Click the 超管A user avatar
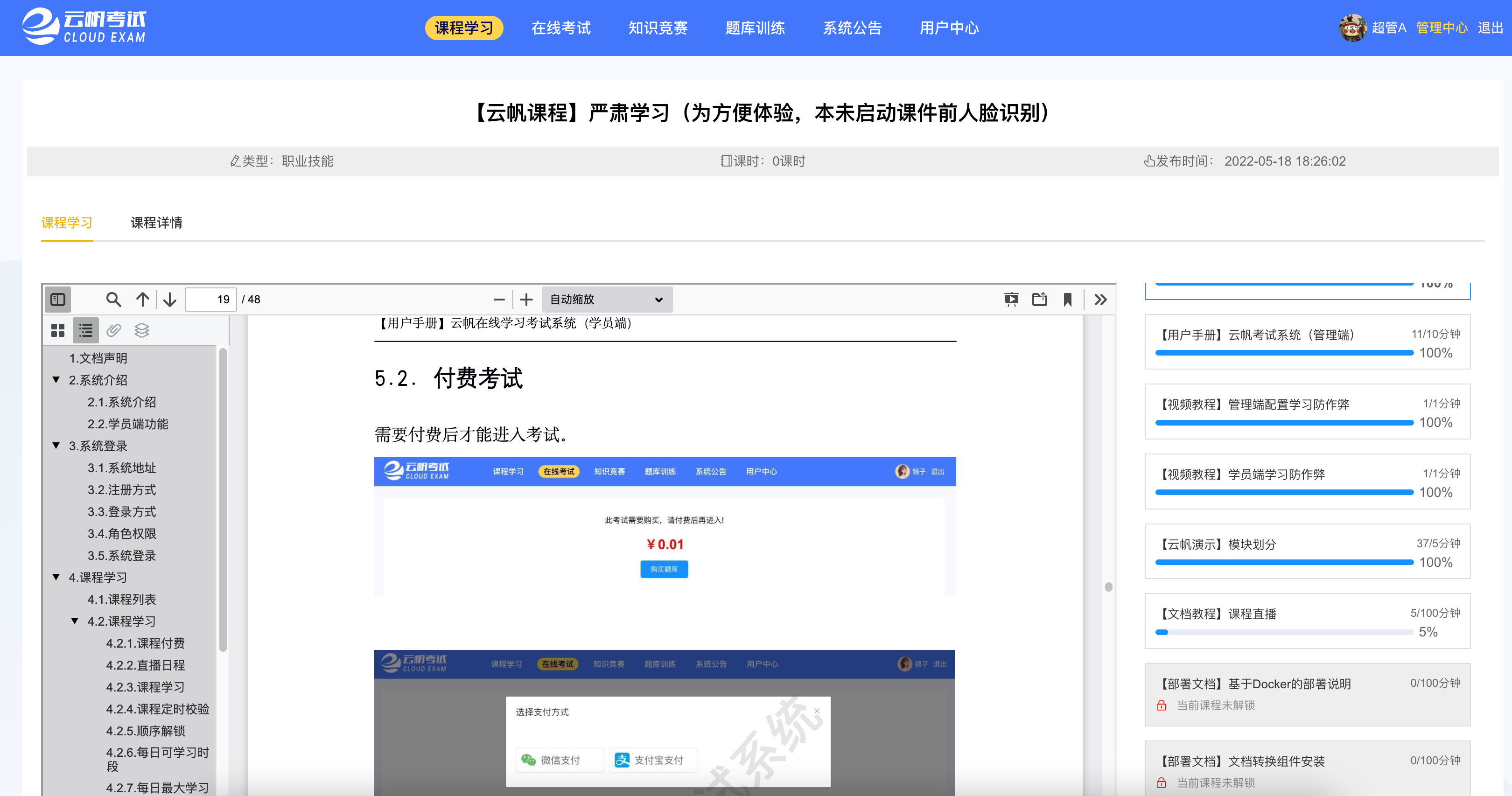 click(x=1352, y=28)
